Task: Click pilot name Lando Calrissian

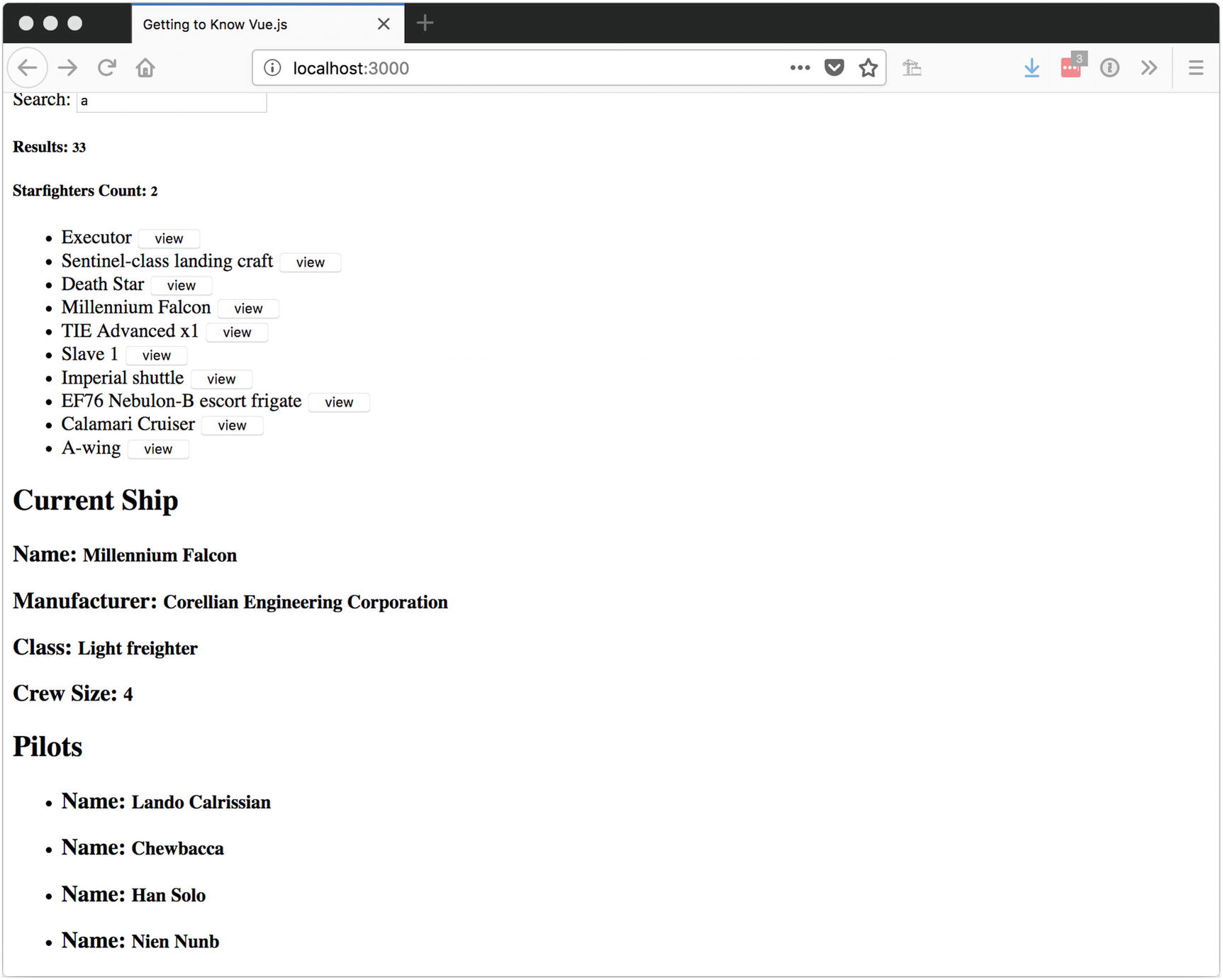Action: pos(201,802)
